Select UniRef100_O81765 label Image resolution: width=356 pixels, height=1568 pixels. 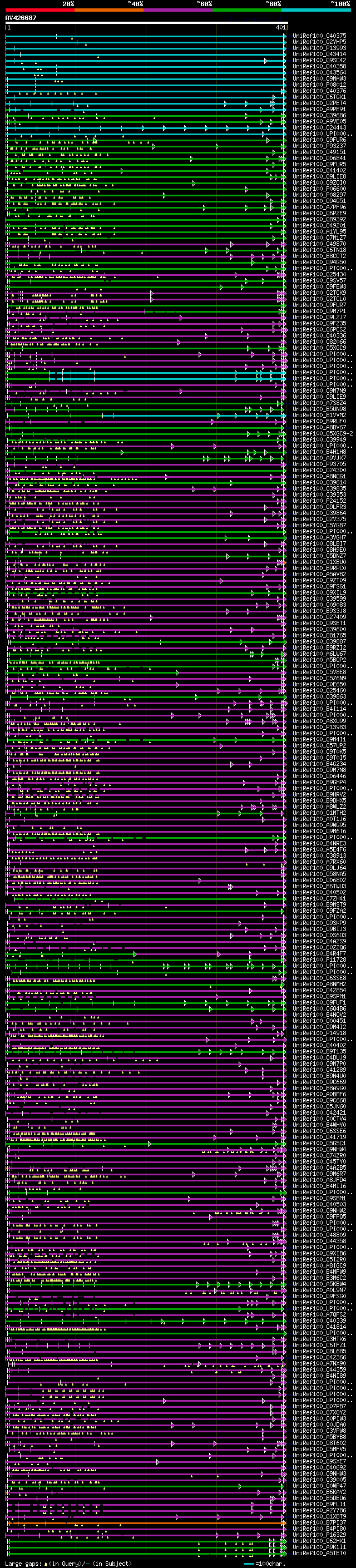319,635
